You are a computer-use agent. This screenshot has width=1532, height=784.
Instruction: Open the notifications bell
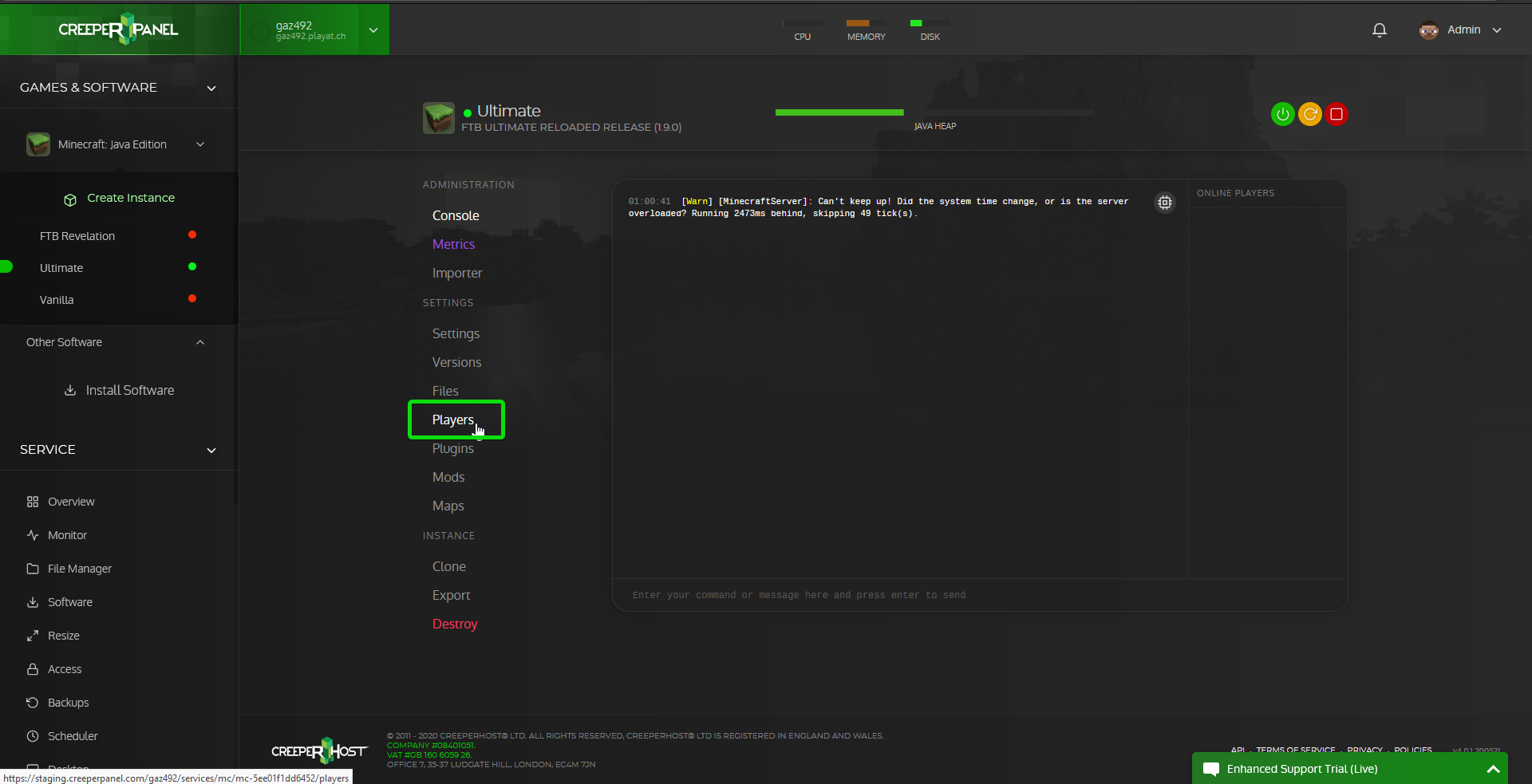click(1379, 30)
